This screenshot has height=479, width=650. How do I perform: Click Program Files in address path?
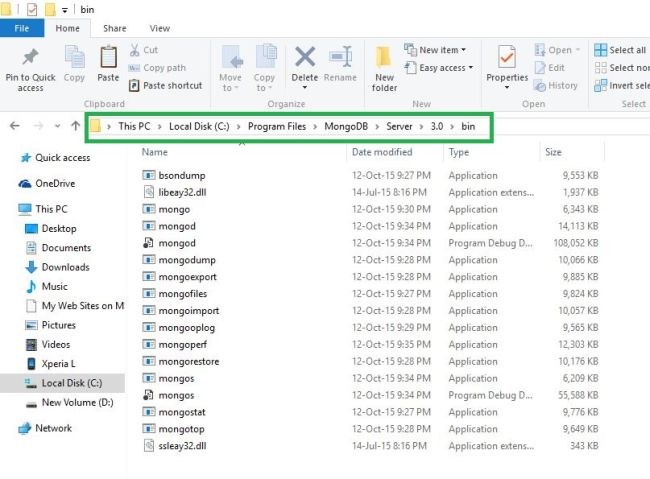[277, 126]
